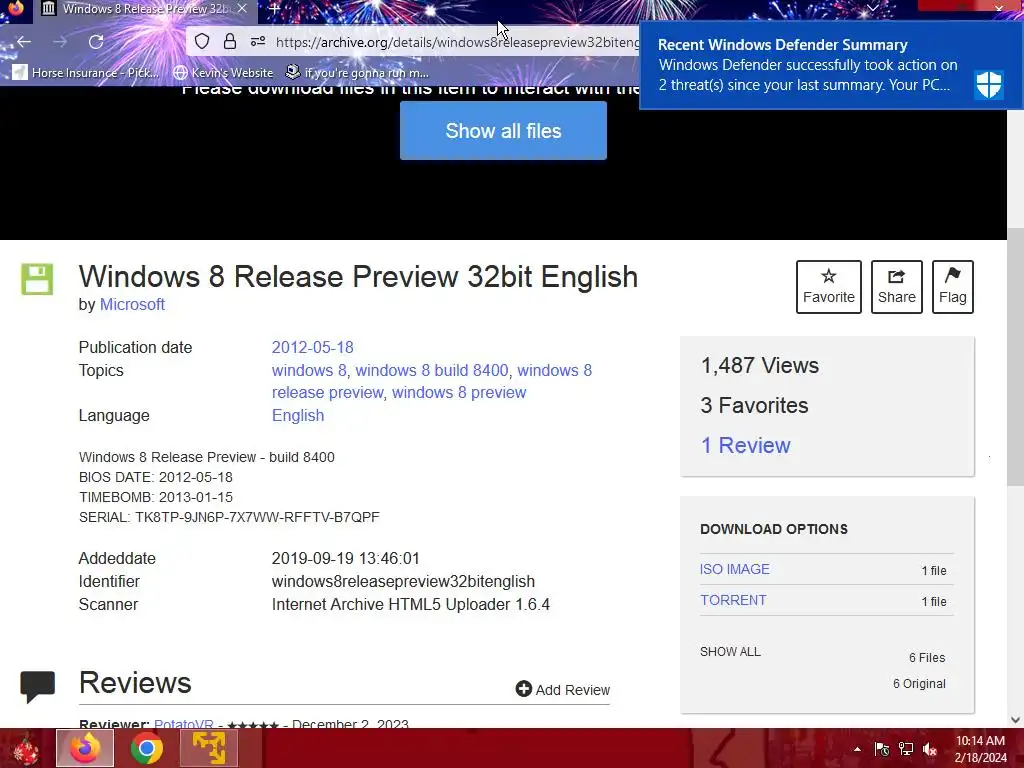Click the green floppy disk software icon
Image resolution: width=1024 pixels, height=768 pixels.
37,280
